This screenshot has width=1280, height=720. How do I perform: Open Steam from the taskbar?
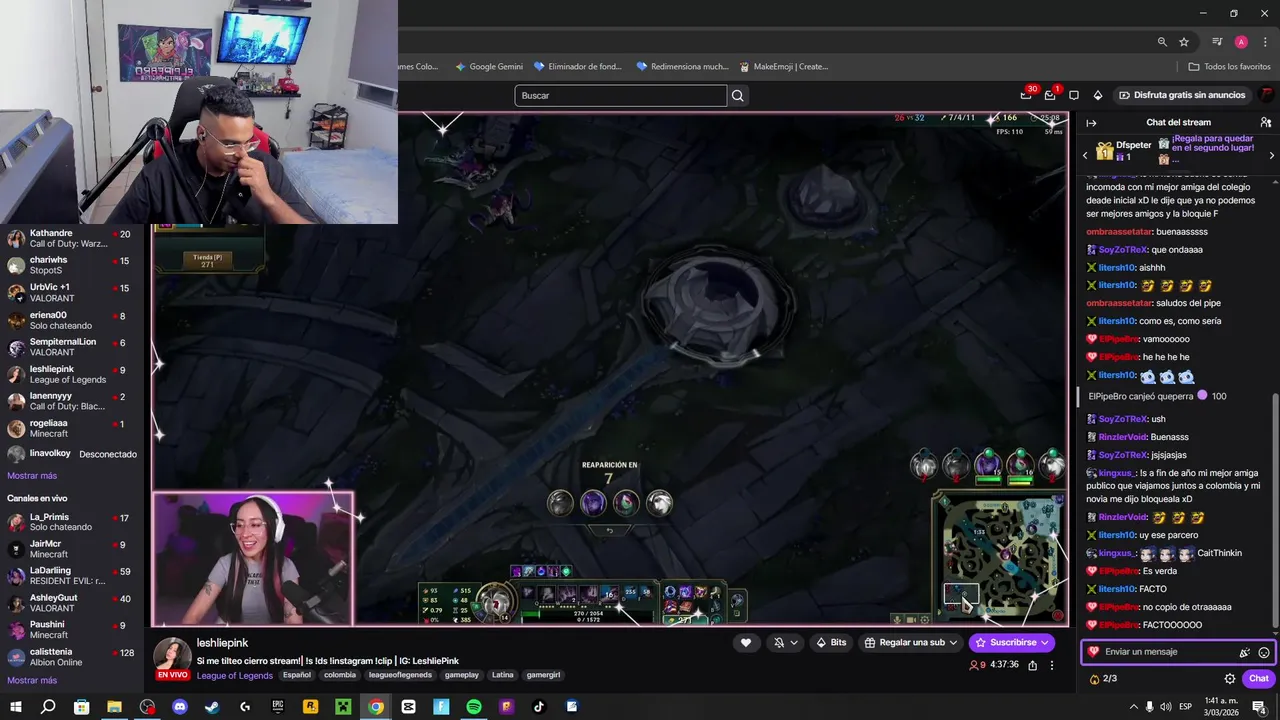coord(212,706)
